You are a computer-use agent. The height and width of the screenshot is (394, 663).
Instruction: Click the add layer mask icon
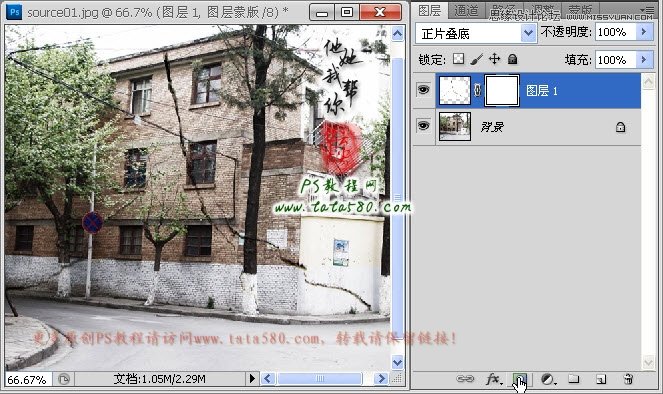click(520, 379)
